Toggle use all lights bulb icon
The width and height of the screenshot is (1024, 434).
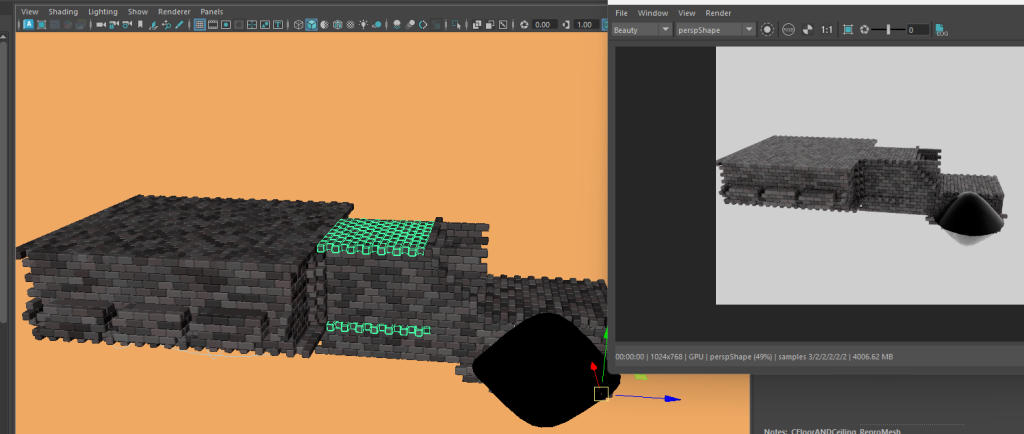click(x=363, y=24)
